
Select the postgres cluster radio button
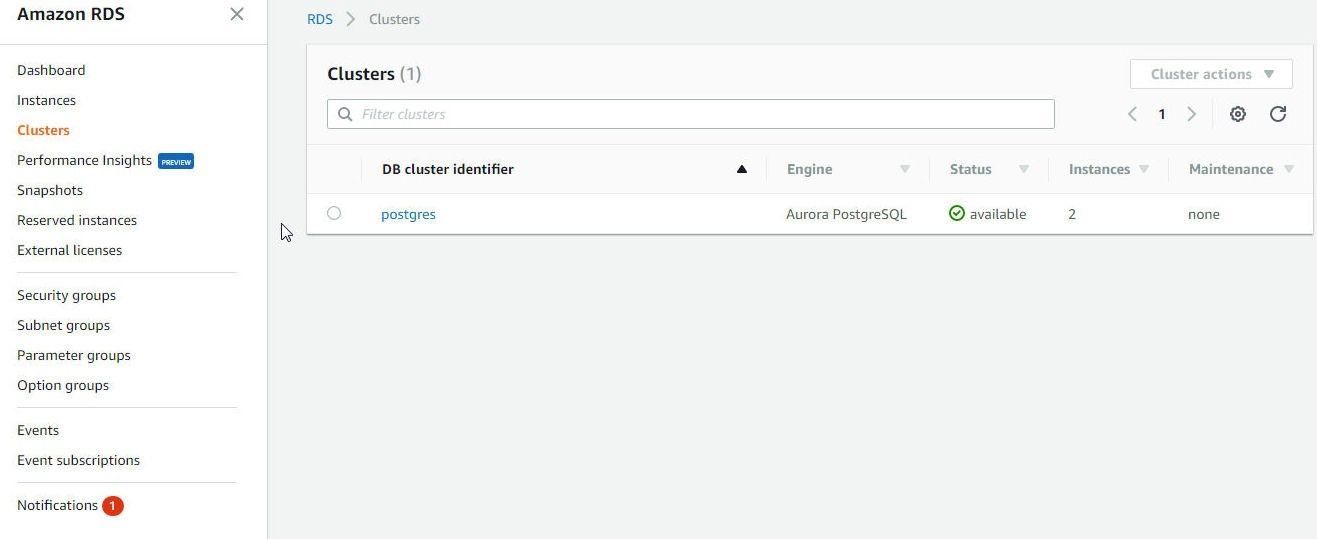(334, 213)
